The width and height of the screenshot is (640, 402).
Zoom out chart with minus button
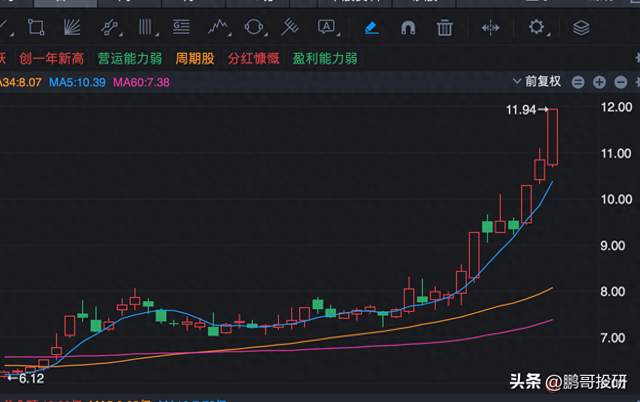(580, 82)
